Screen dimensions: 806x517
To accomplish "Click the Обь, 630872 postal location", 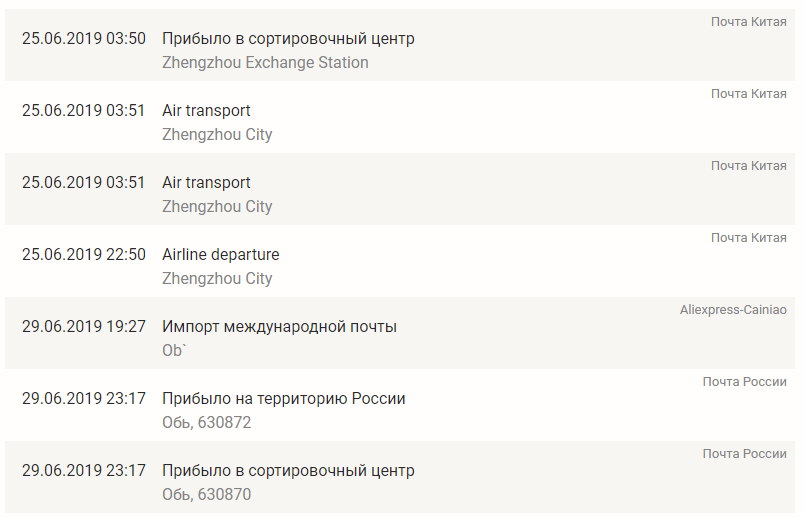I will coord(207,422).
